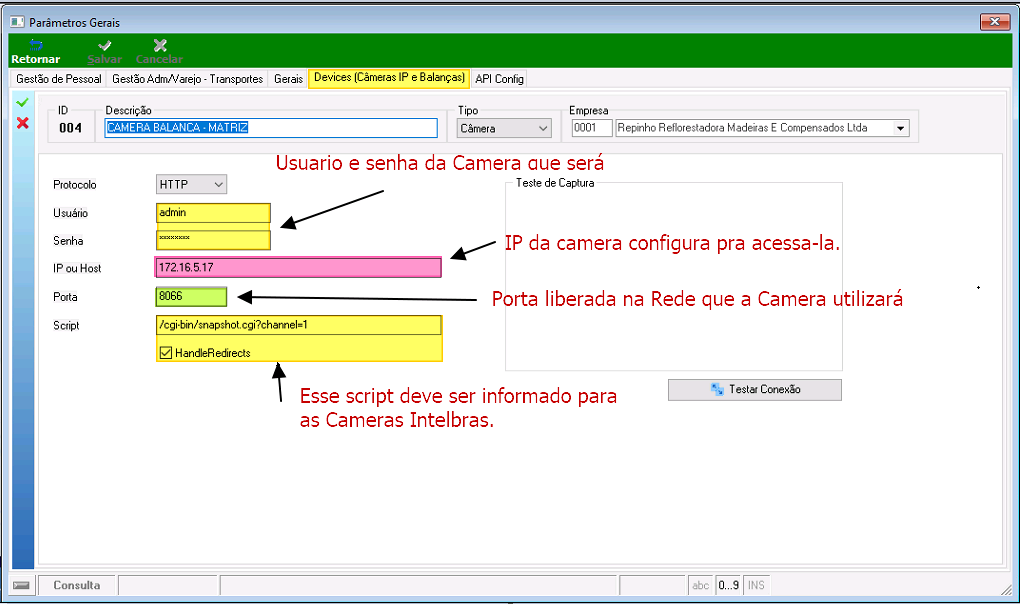Open the Protocolo HTTP dropdown

coord(191,185)
